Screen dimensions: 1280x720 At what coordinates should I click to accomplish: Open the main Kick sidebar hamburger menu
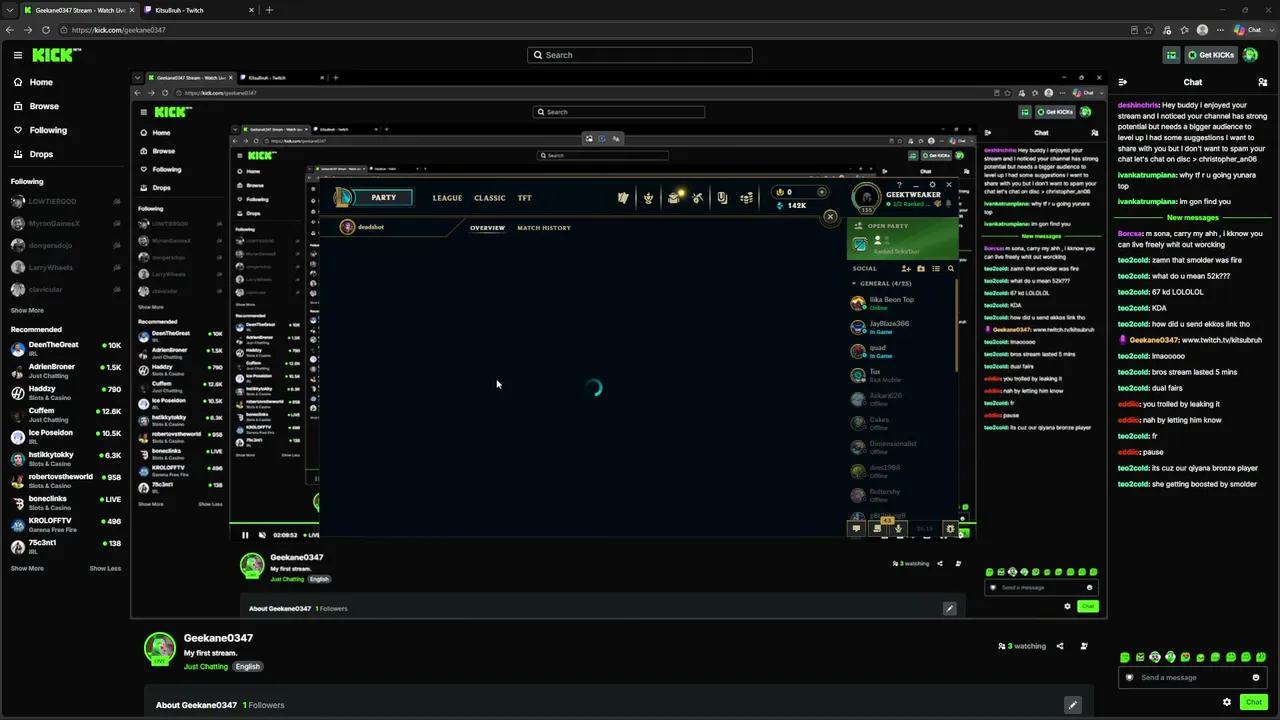click(18, 55)
